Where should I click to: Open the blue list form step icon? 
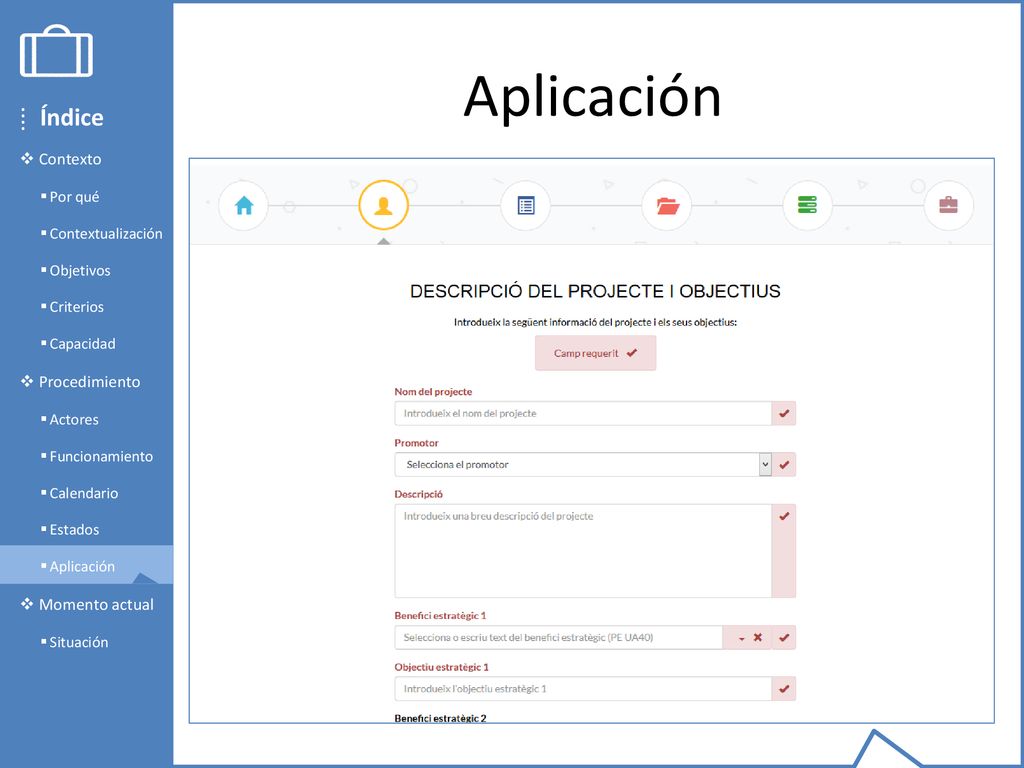click(x=526, y=206)
